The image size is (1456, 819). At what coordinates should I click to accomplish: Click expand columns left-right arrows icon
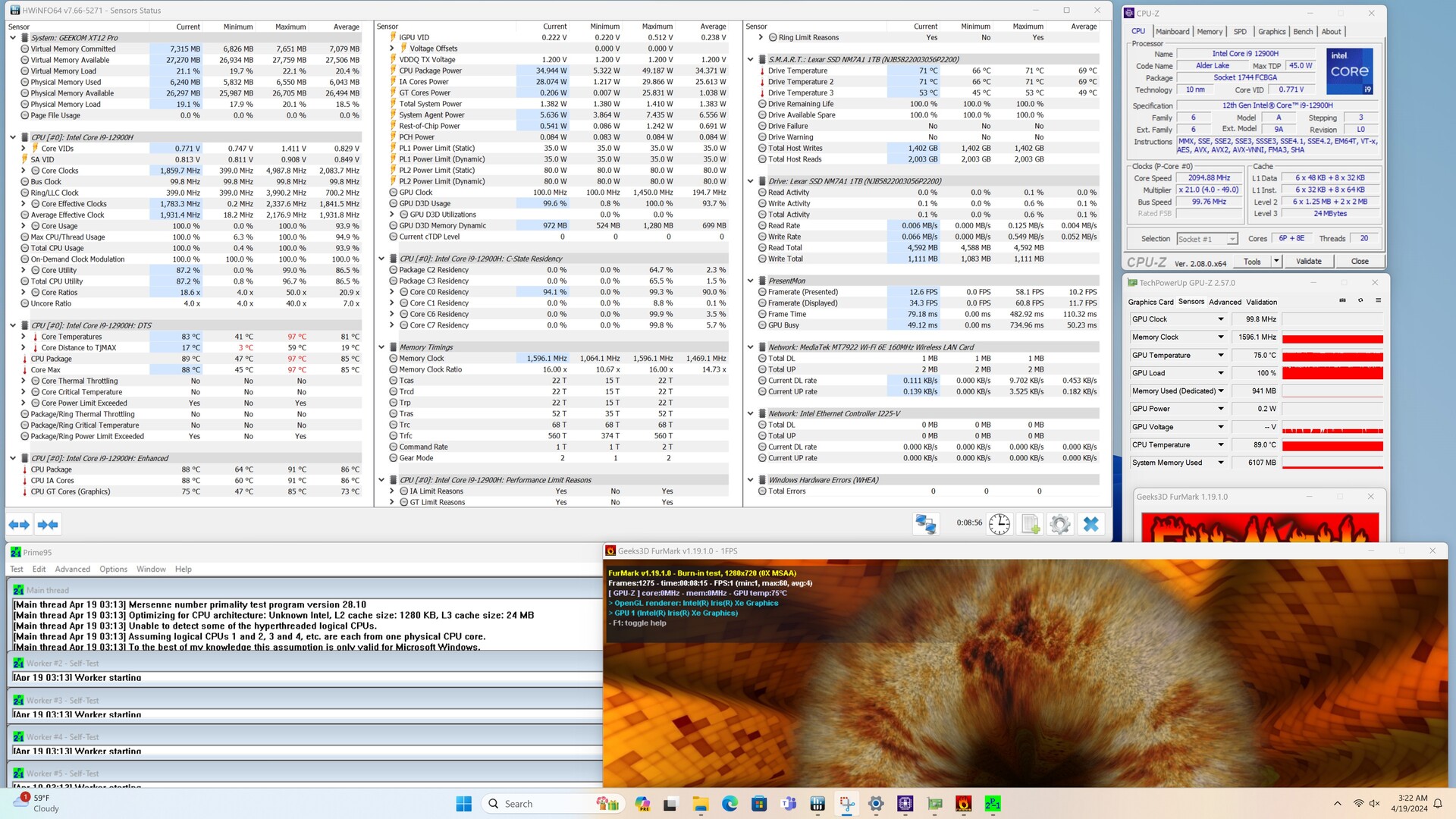(19, 525)
